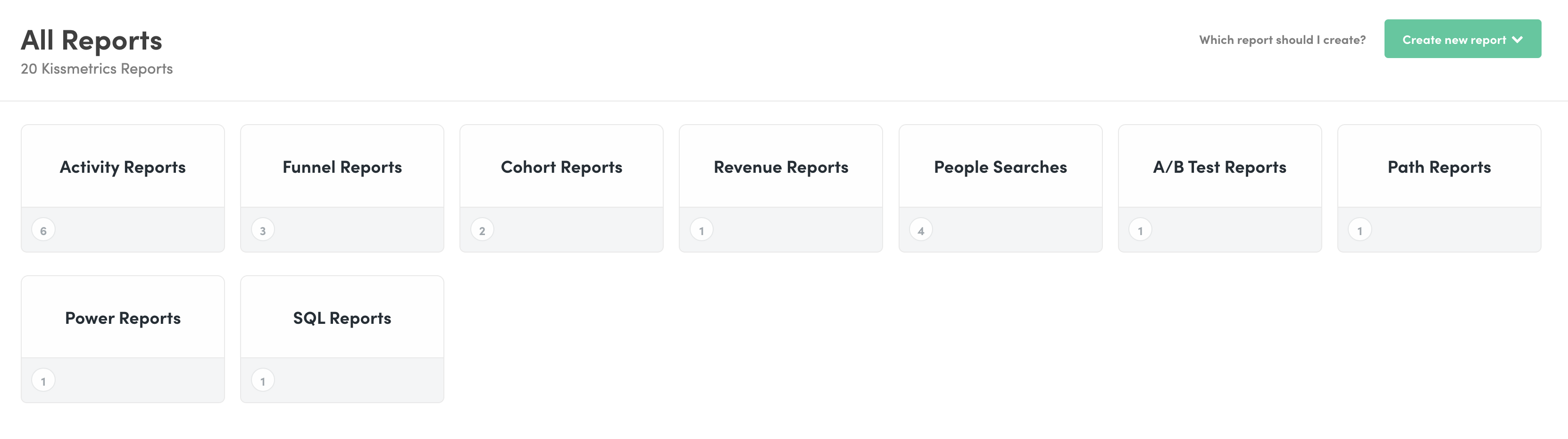The height and width of the screenshot is (439, 1568).
Task: Open the Funnel Reports category
Action: click(x=342, y=167)
